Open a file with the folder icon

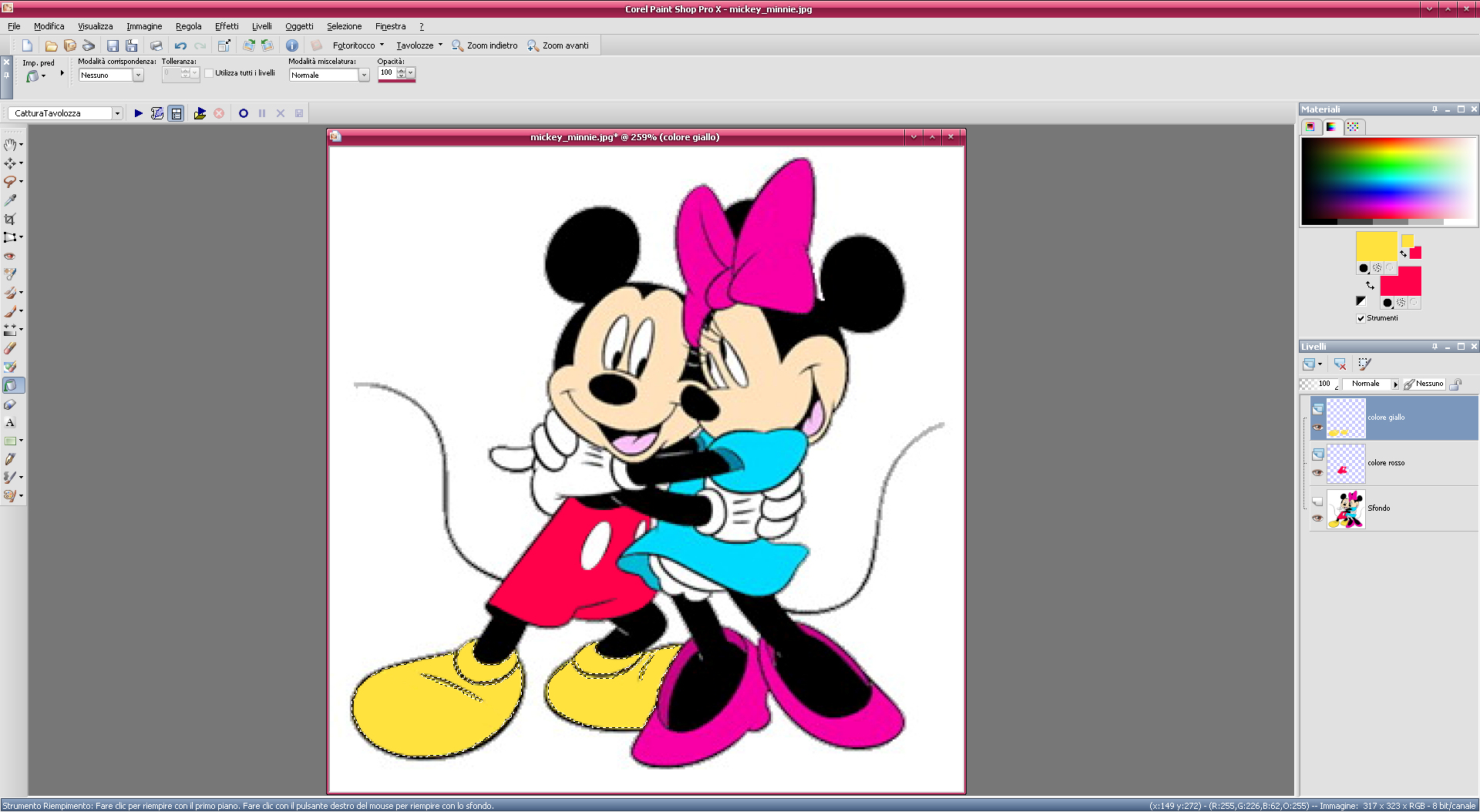click(51, 45)
